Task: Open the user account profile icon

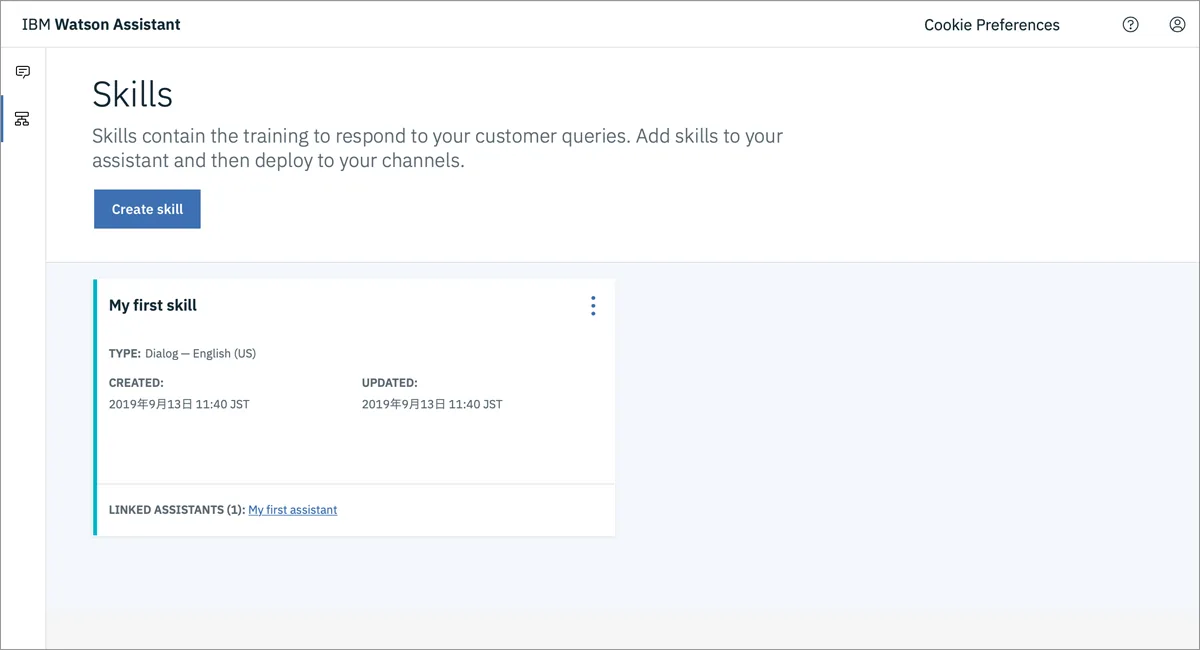Action: point(1177,25)
